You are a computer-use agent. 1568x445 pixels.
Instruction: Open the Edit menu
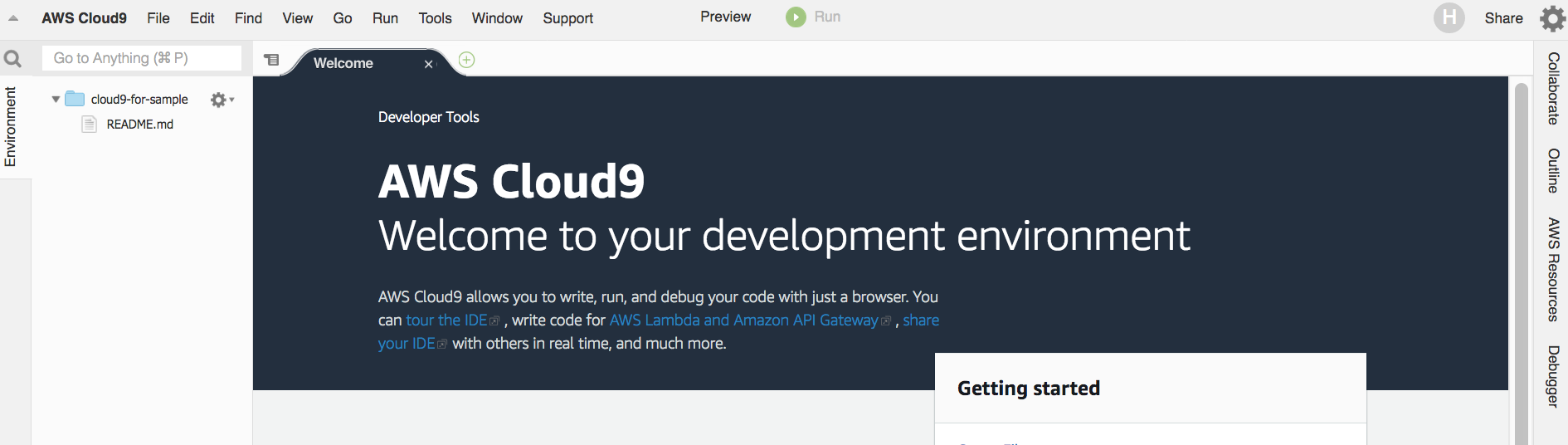pyautogui.click(x=202, y=17)
